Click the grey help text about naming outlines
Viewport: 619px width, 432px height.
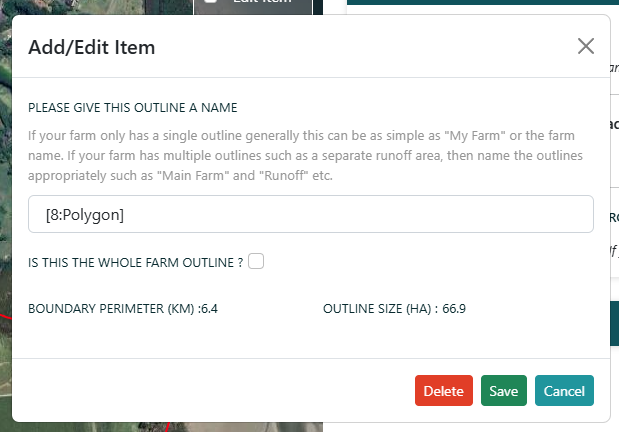[x=305, y=156]
